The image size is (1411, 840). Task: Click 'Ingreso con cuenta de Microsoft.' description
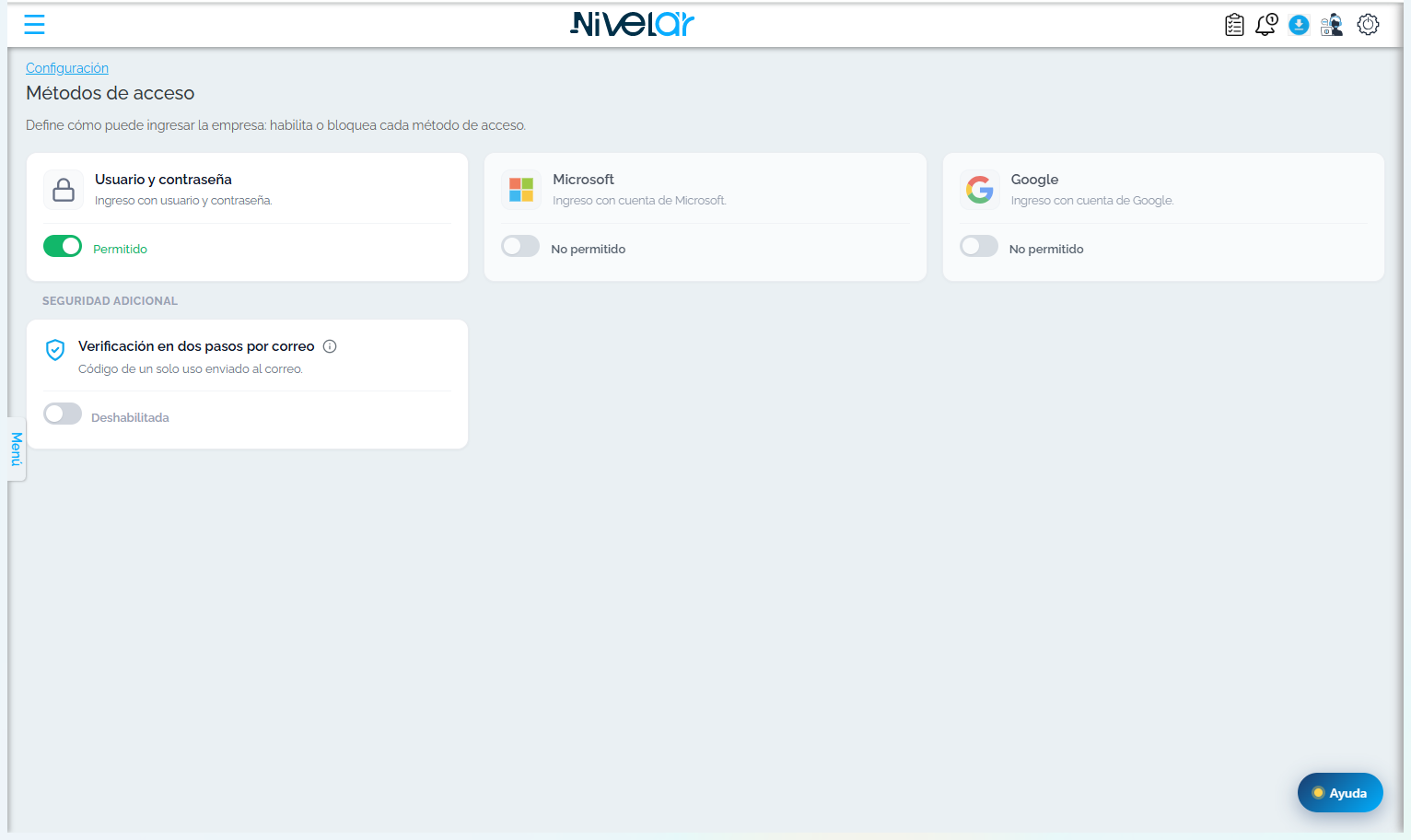tap(639, 201)
